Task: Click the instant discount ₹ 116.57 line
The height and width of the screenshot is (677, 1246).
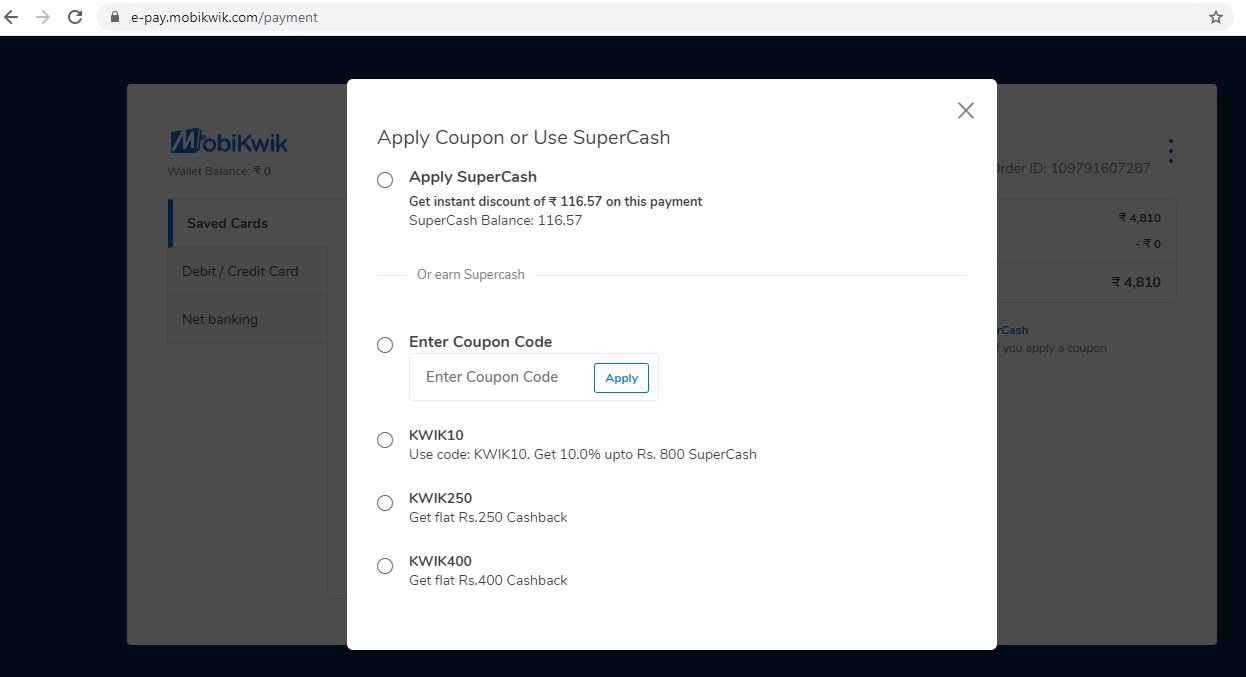Action: point(556,201)
